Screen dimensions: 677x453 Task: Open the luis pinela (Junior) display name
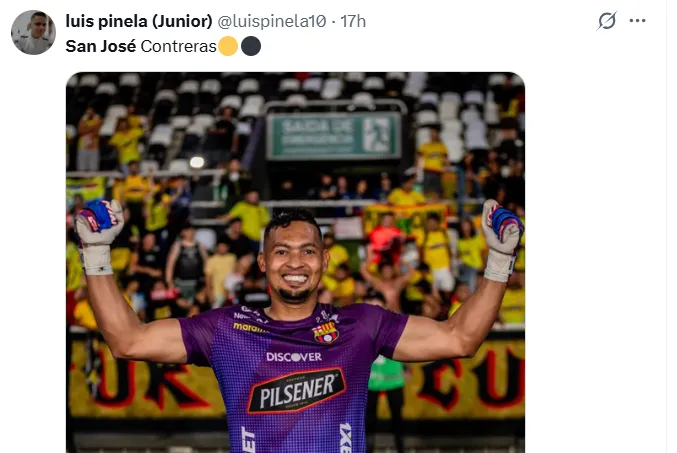[139, 21]
